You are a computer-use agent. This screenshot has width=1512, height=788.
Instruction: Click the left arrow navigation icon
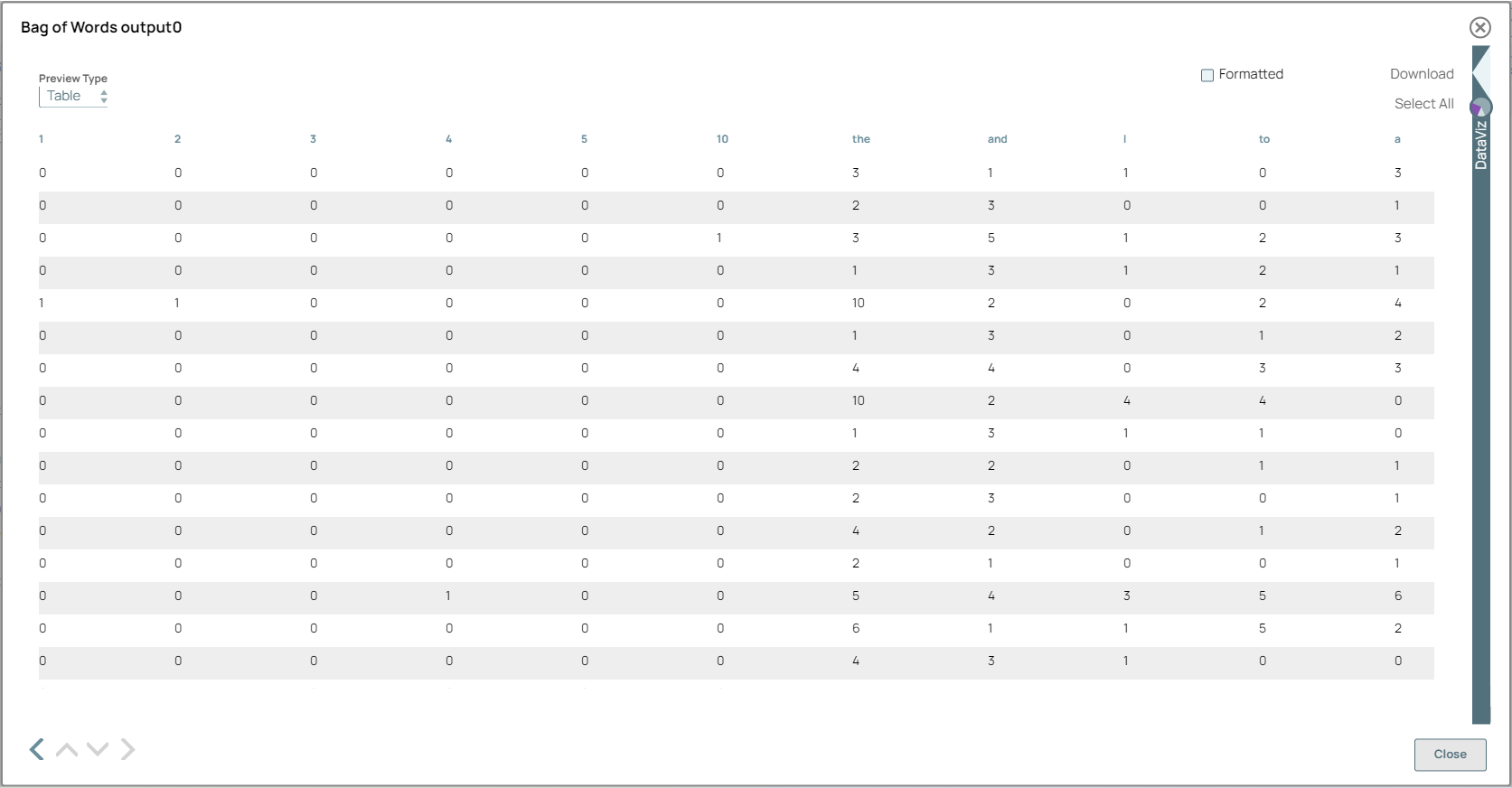click(x=37, y=749)
